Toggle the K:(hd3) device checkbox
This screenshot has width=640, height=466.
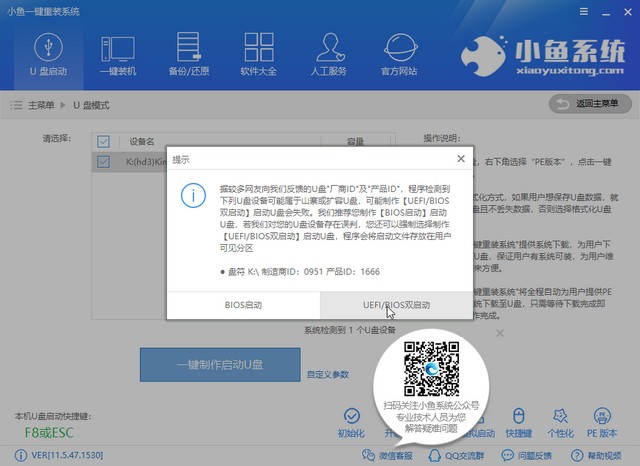coord(102,160)
